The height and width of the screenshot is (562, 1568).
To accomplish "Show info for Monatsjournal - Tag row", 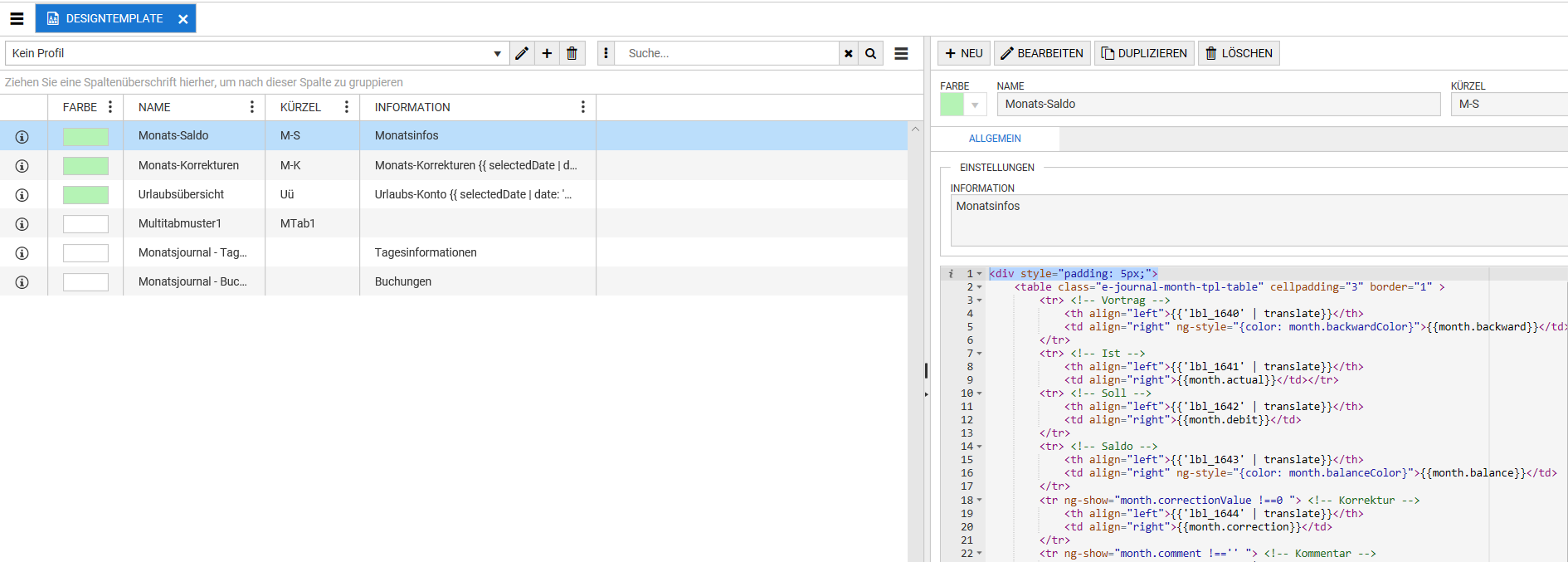I will 22,253.
